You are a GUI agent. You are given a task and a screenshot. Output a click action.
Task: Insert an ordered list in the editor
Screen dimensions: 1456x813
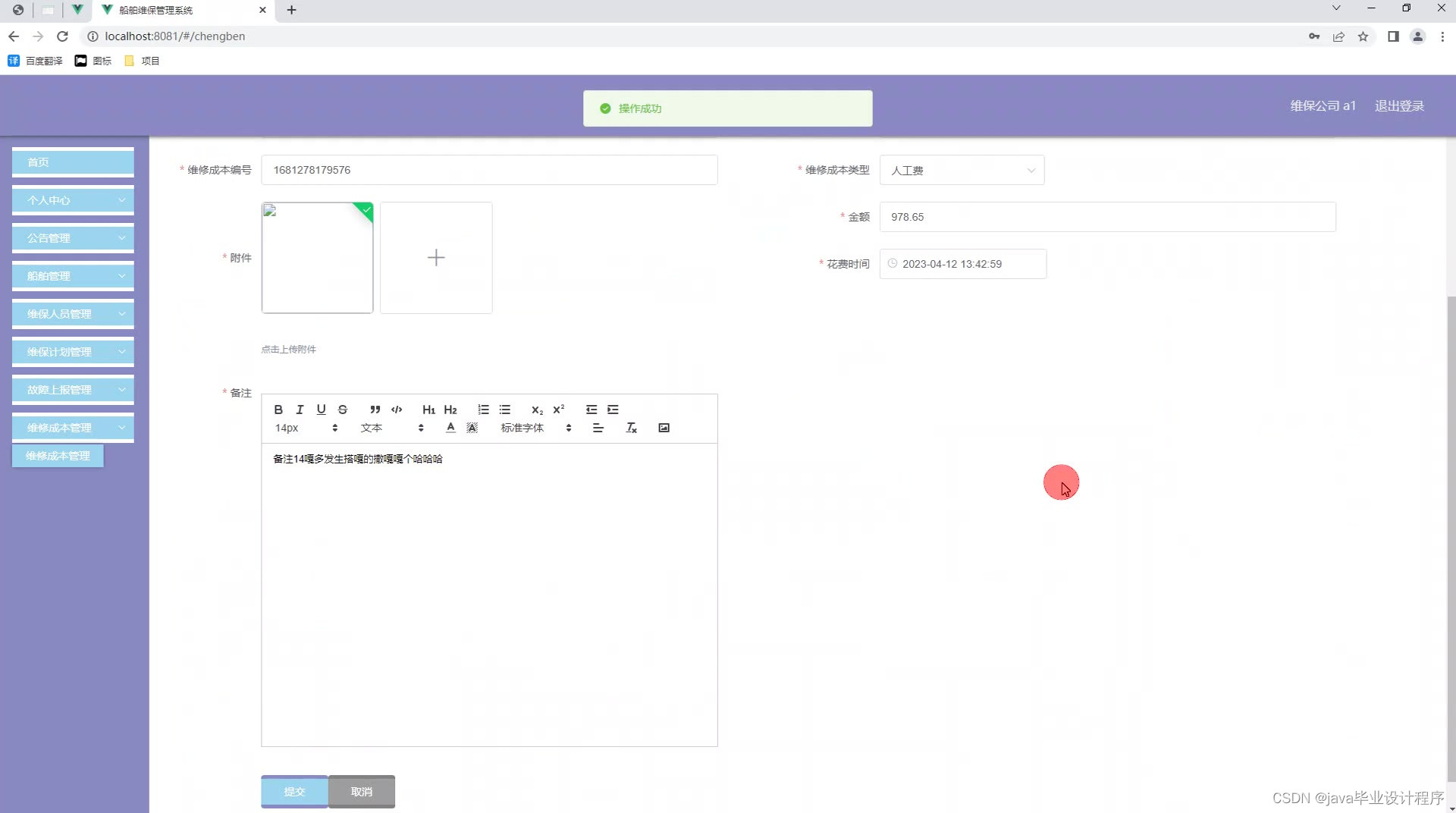click(483, 410)
